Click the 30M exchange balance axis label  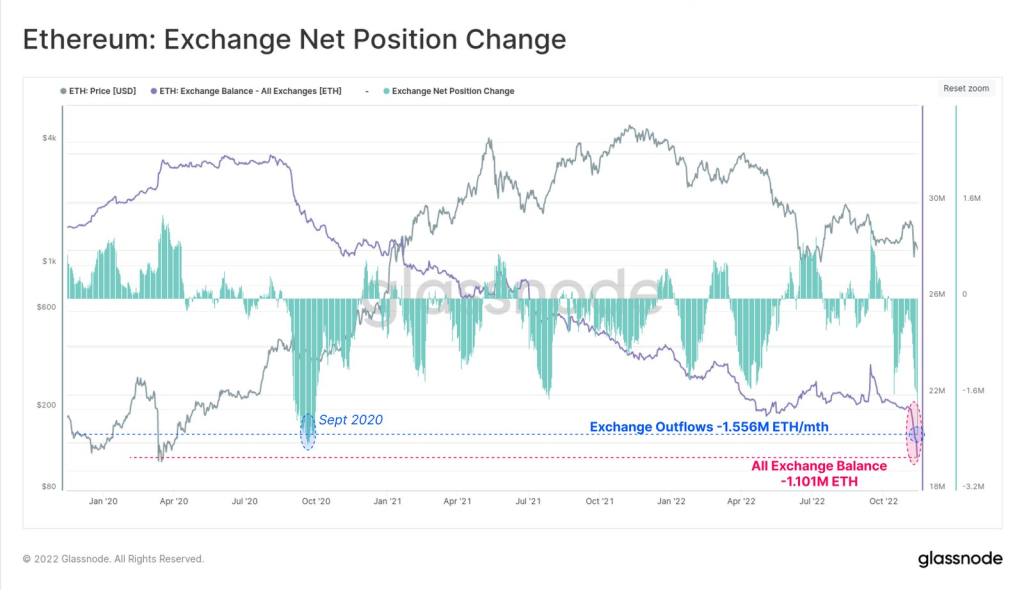pos(937,198)
